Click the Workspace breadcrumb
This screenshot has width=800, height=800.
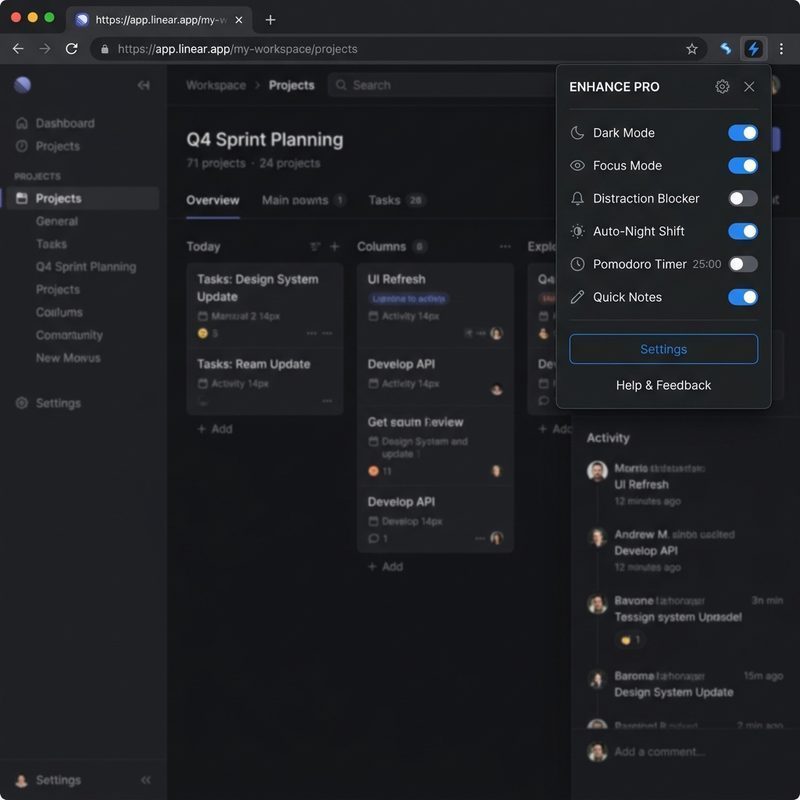[216, 85]
